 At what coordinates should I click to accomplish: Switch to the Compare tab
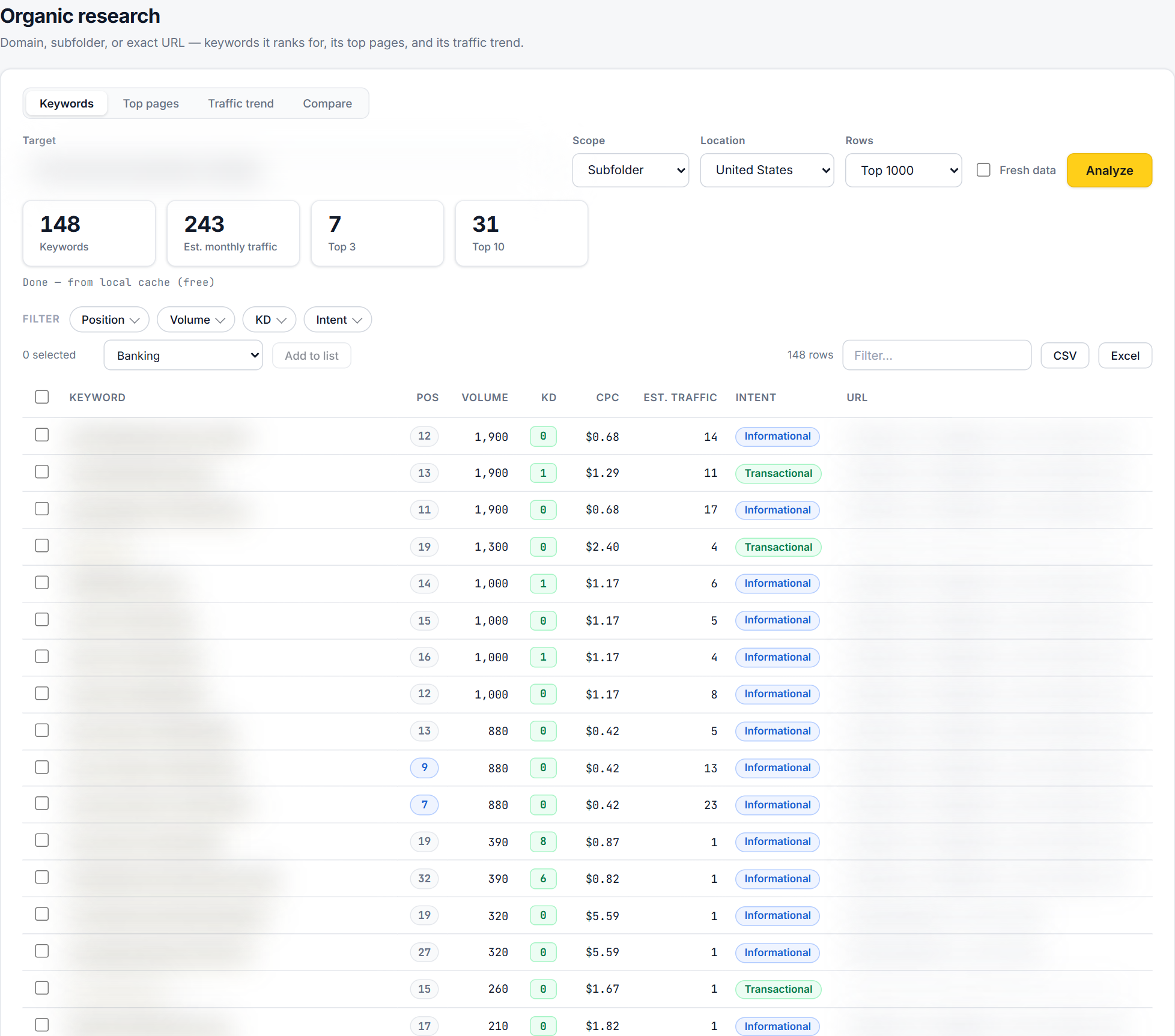(327, 103)
